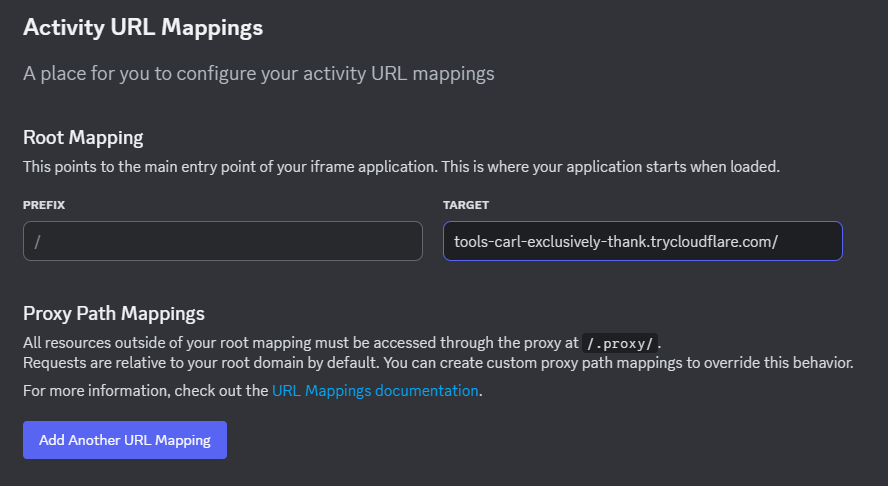
Task: Click the iframe application entry point description
Action: (402, 167)
